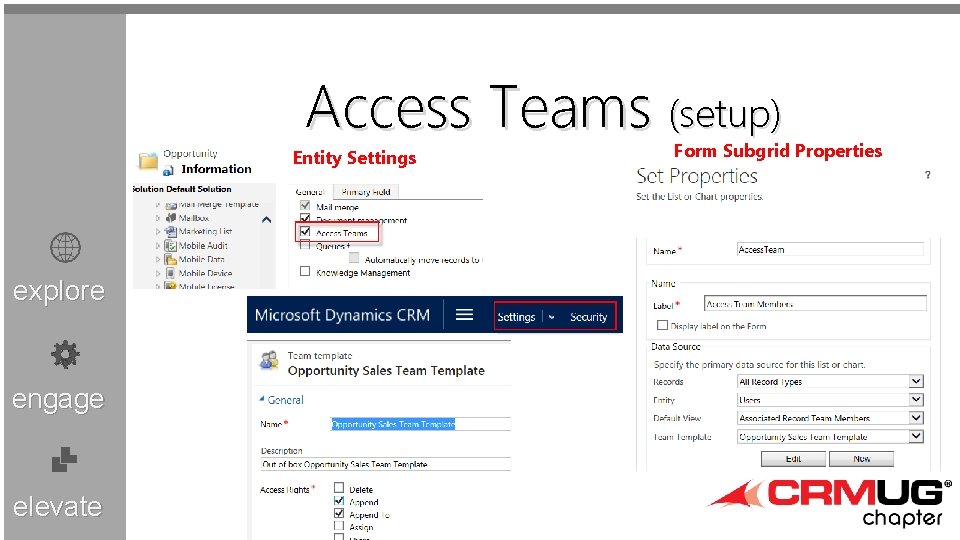
Task: Click Opportunity Sales Team Template heading
Action: pyautogui.click(x=386, y=370)
